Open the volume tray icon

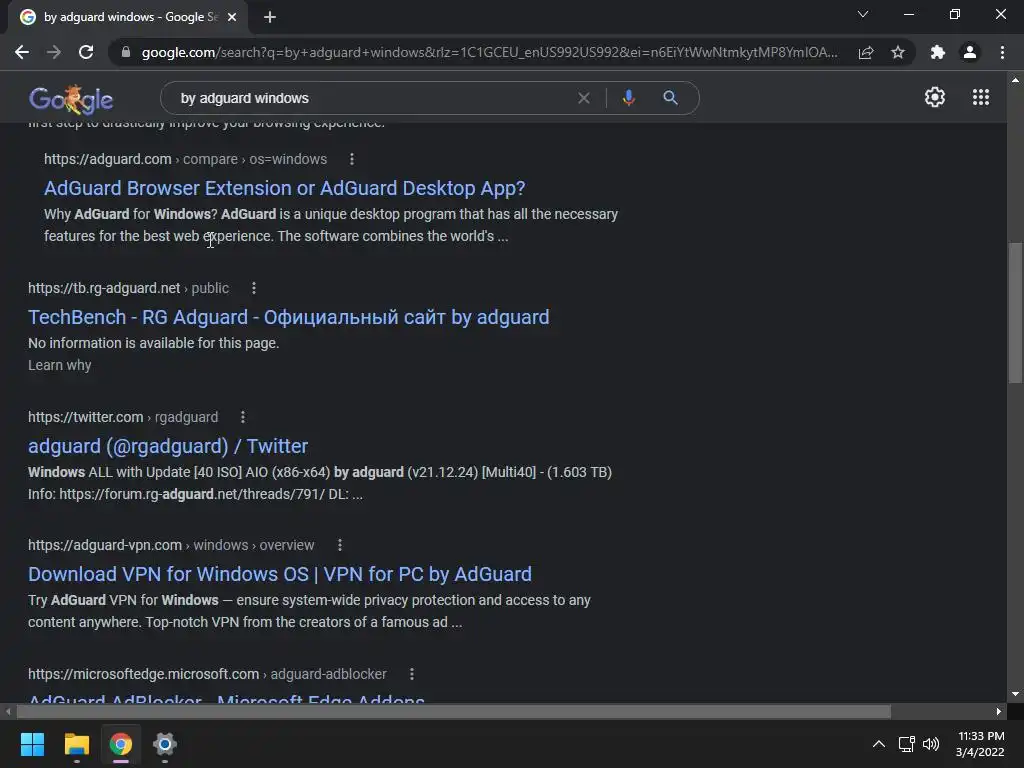coord(931,744)
